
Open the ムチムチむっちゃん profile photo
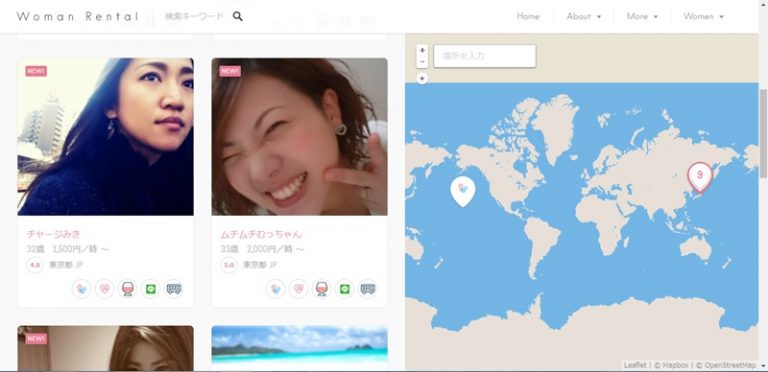pyautogui.click(x=299, y=137)
